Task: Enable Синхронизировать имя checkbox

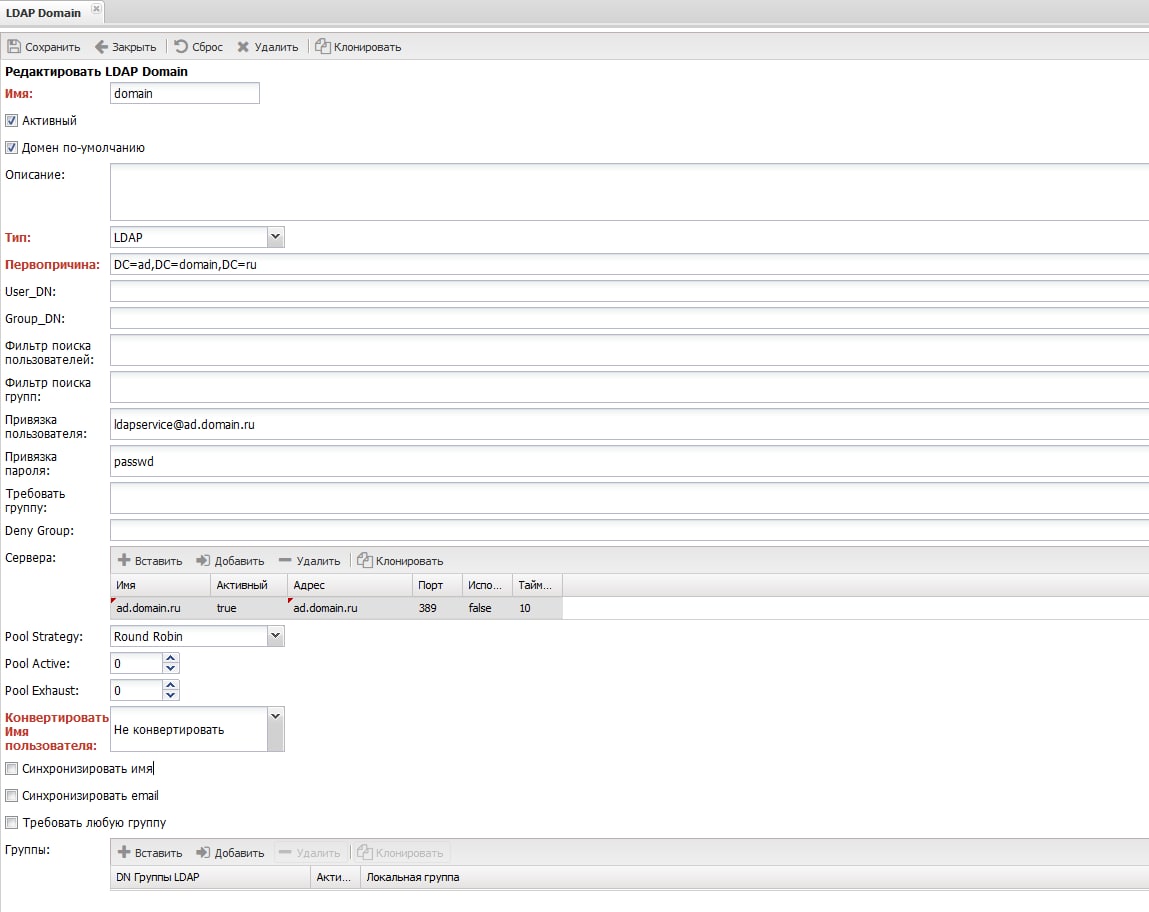Action: click(11, 768)
